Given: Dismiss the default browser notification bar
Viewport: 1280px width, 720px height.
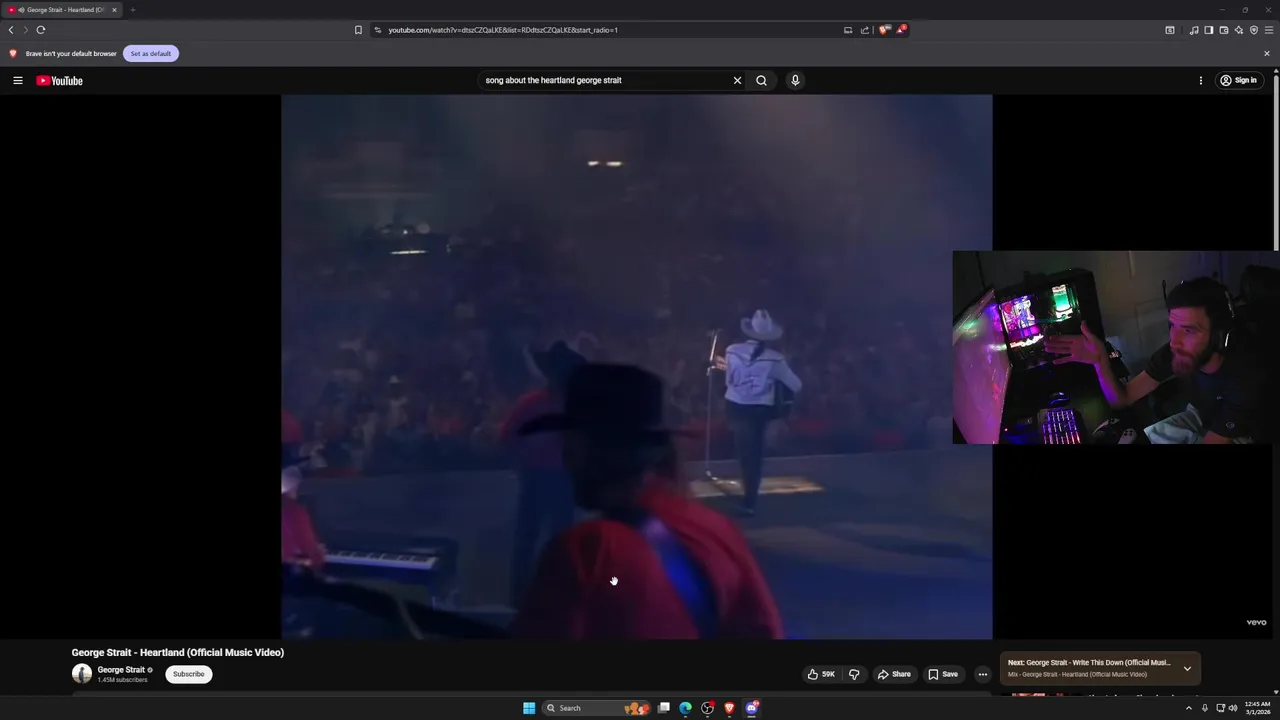Looking at the screenshot, I should [1266, 53].
